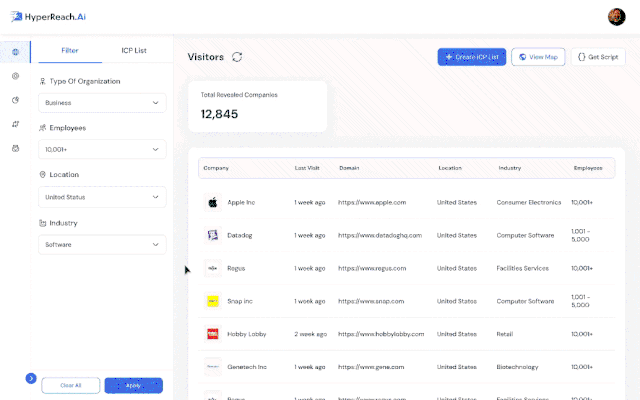Expand the Industry dropdown showing Software
The height and width of the screenshot is (400, 640).
click(x=101, y=244)
